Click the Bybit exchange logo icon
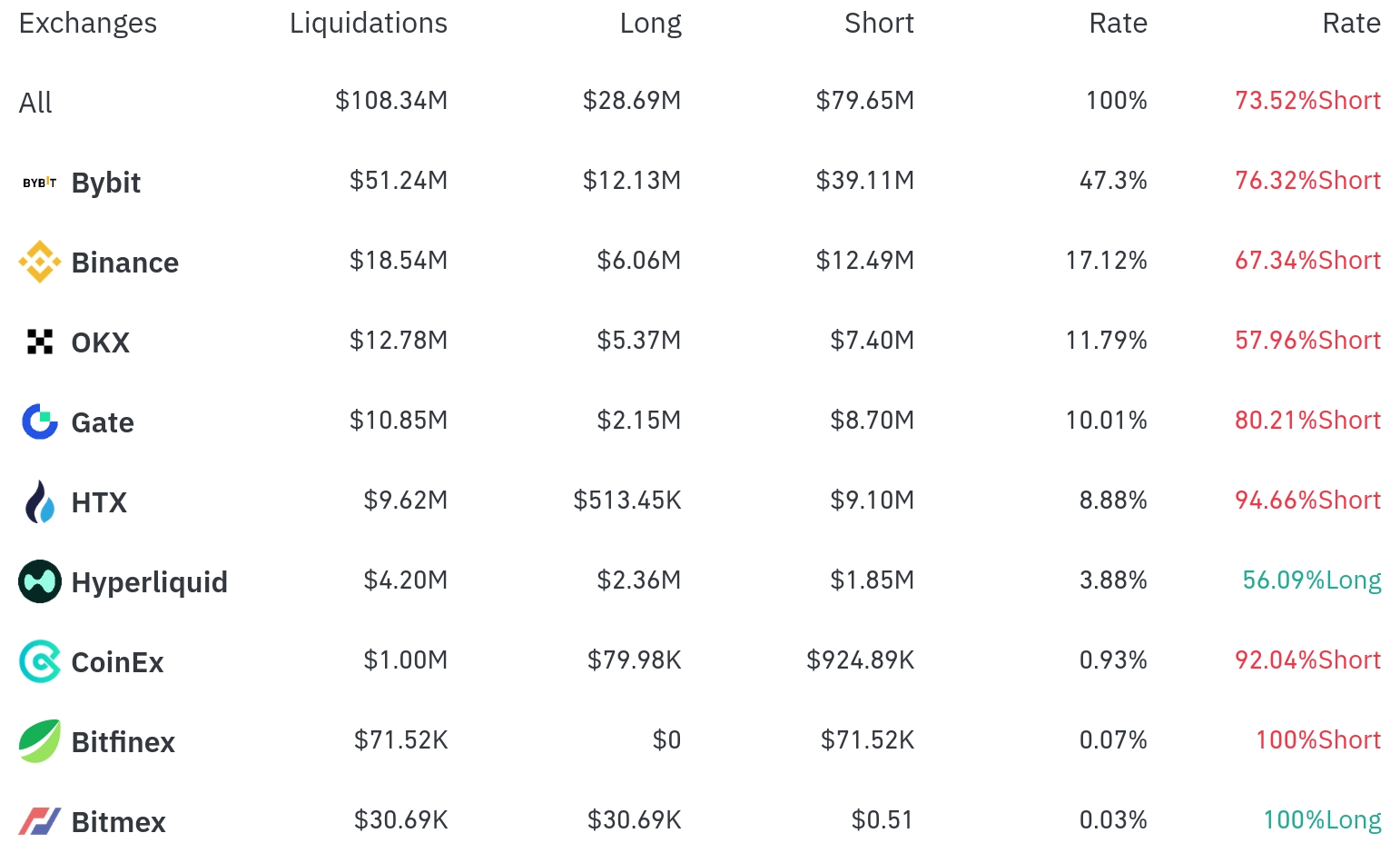The height and width of the screenshot is (843, 1400). point(39,183)
